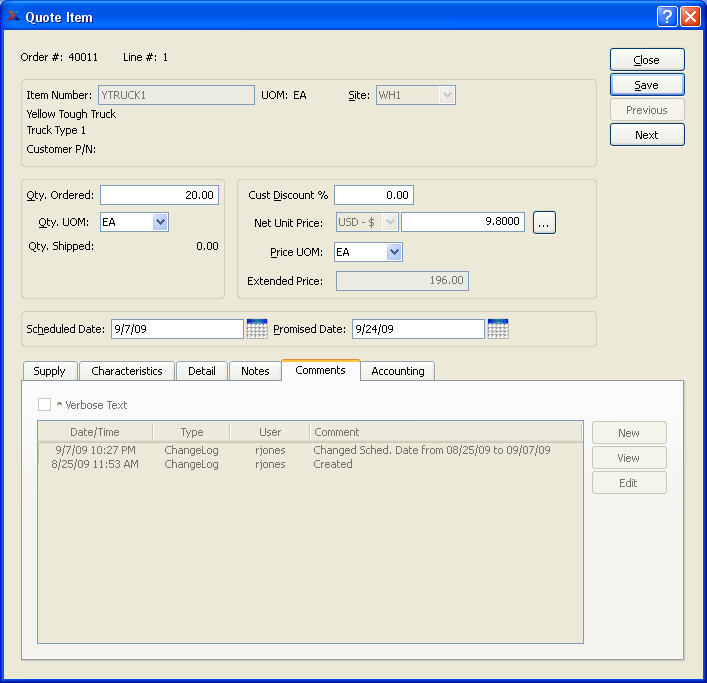Click the ellipsis price list button
The height and width of the screenshot is (683, 707).
tap(544, 223)
